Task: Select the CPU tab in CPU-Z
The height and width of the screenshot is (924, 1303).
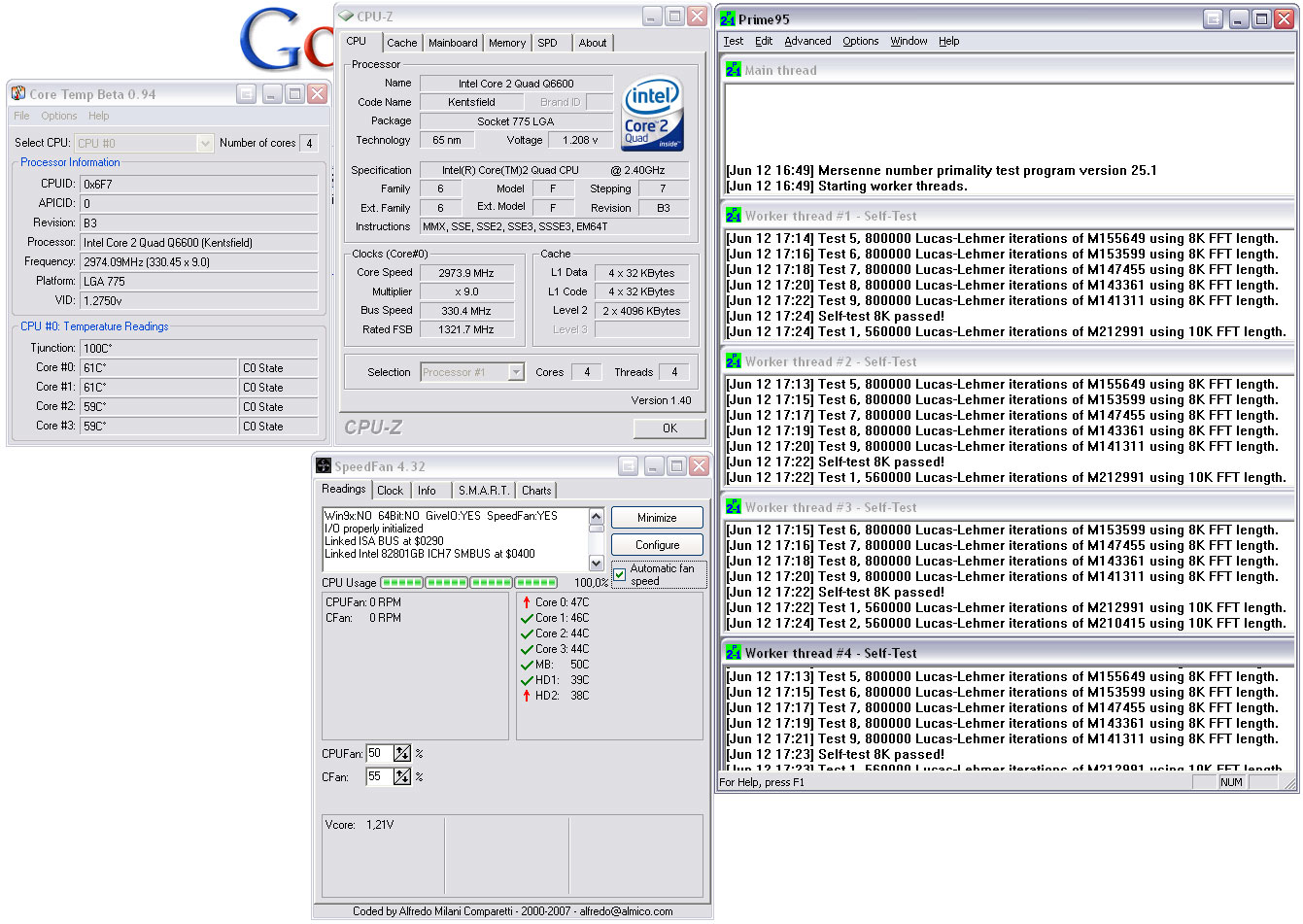Action: (358, 41)
